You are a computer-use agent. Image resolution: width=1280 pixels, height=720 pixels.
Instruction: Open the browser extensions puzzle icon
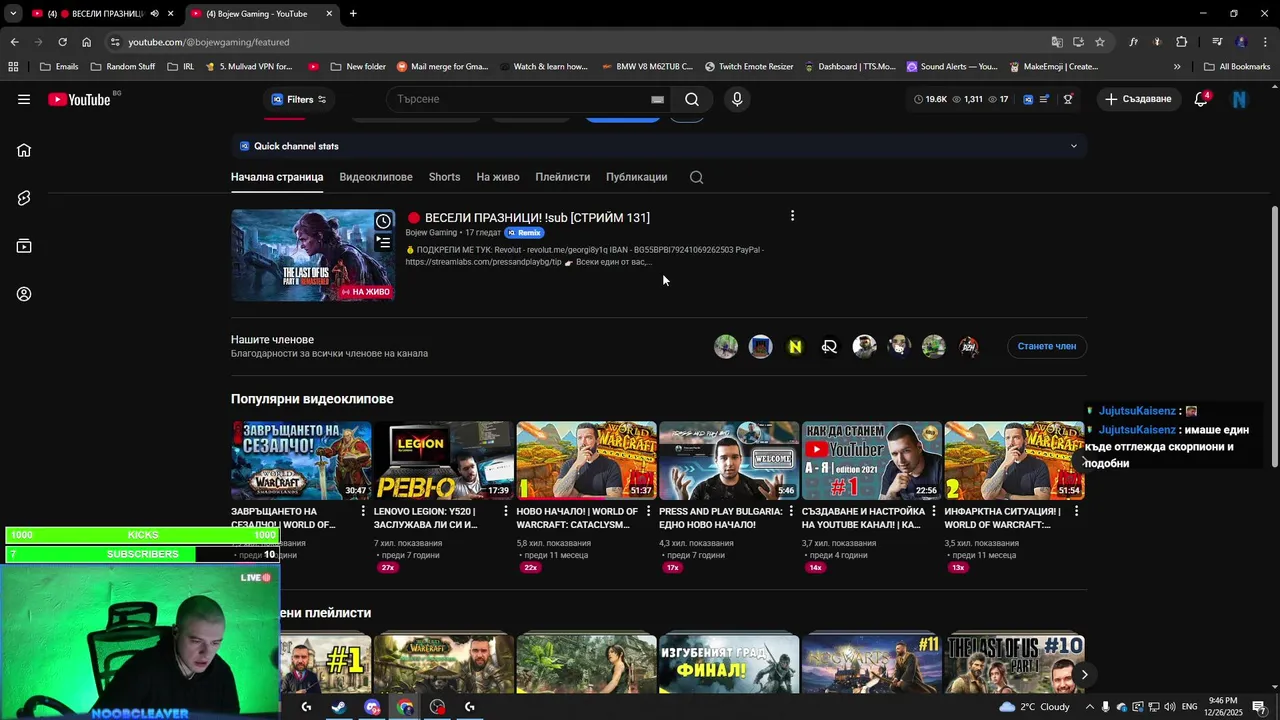[x=1181, y=42]
